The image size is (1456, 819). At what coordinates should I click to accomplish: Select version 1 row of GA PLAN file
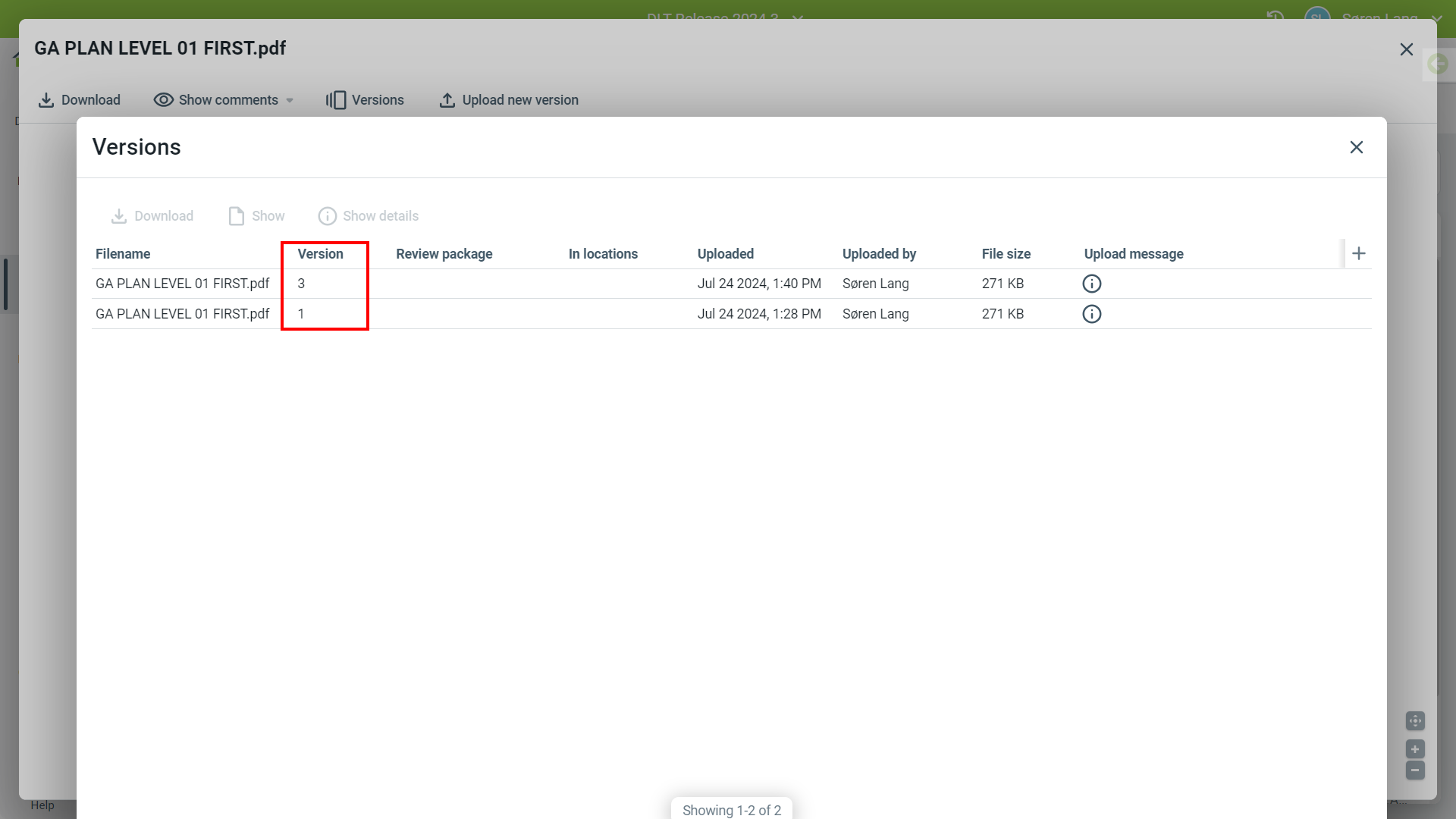click(182, 314)
